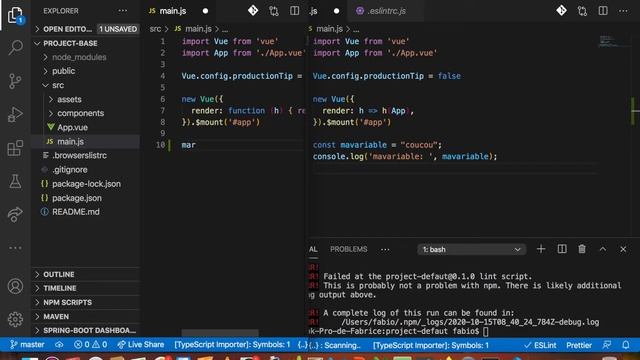Maximize the terminal panel with chevron up
Image resolution: width=640 pixels, height=360 pixels.
coord(603,249)
